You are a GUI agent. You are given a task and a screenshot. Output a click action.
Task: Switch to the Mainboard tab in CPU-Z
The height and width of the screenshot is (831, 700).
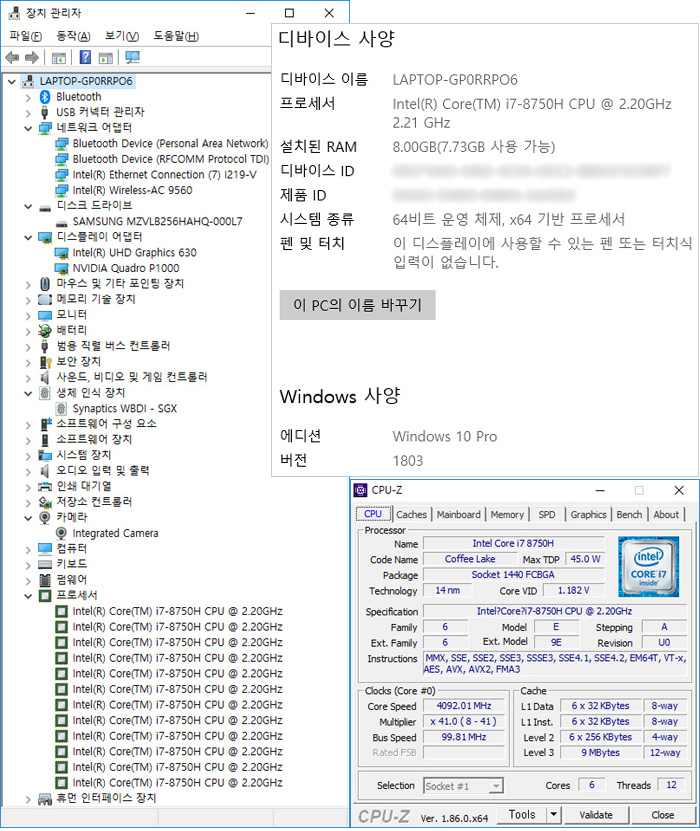click(458, 515)
